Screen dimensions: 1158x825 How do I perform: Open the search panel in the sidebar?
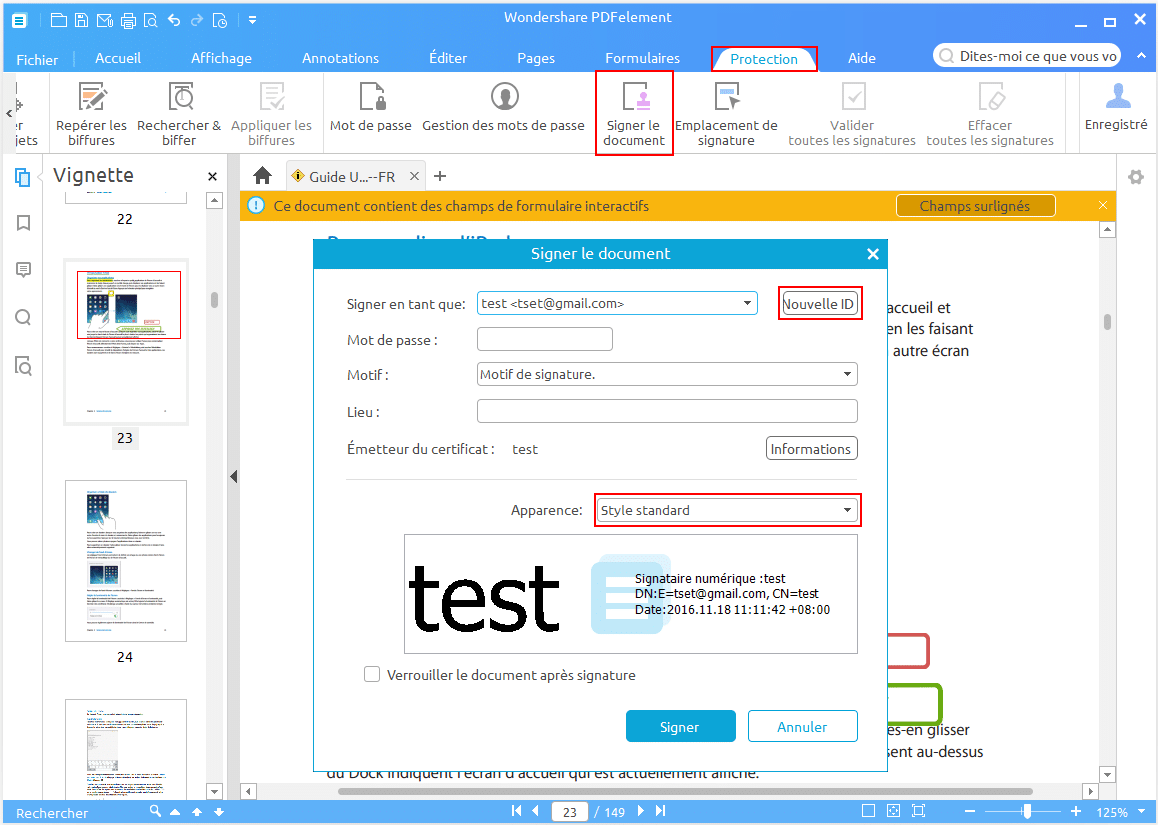[23, 318]
